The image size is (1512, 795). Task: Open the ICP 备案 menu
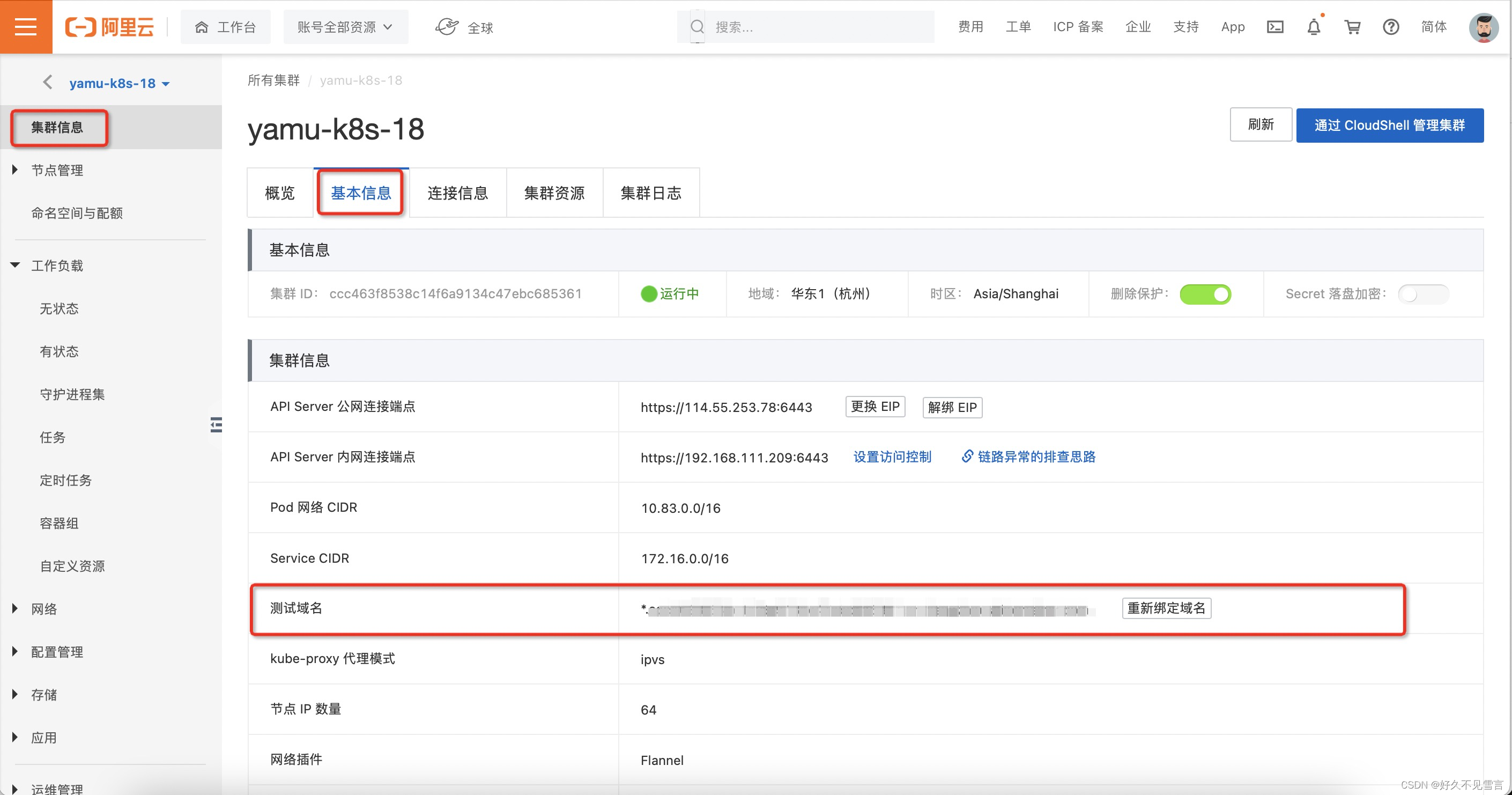click(x=1078, y=27)
